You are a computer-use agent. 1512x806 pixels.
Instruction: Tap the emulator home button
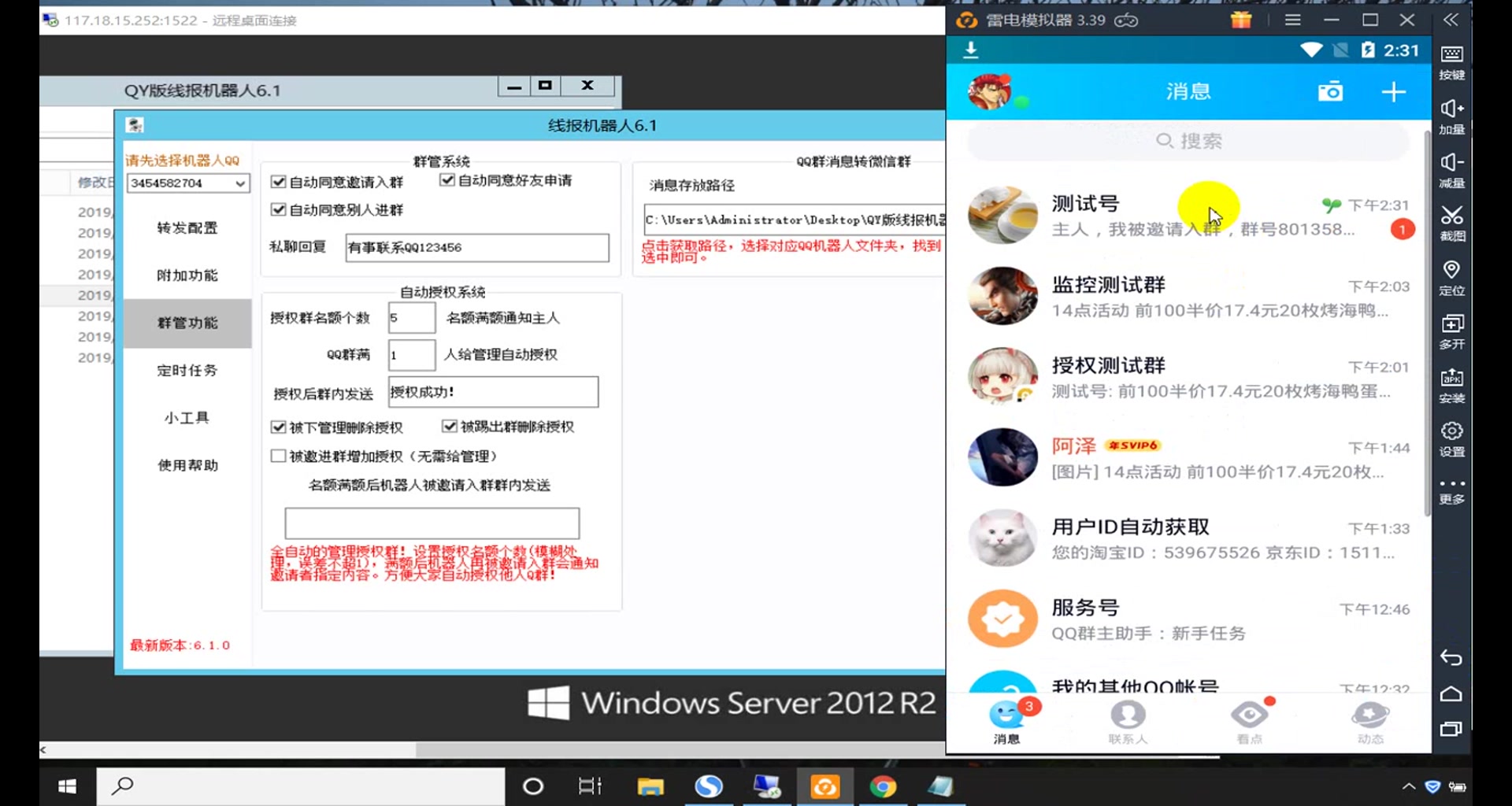(x=1451, y=694)
